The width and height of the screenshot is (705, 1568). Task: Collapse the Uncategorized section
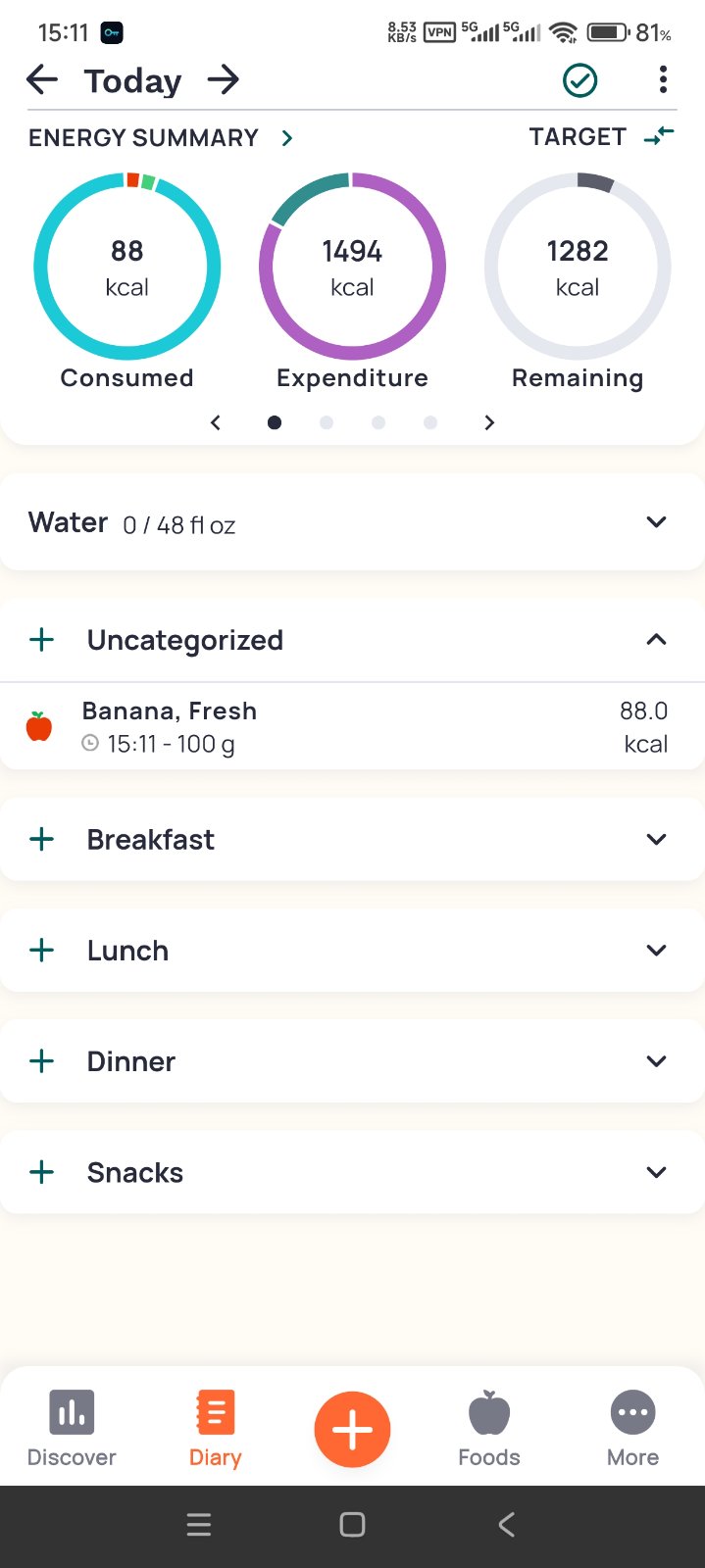(656, 640)
